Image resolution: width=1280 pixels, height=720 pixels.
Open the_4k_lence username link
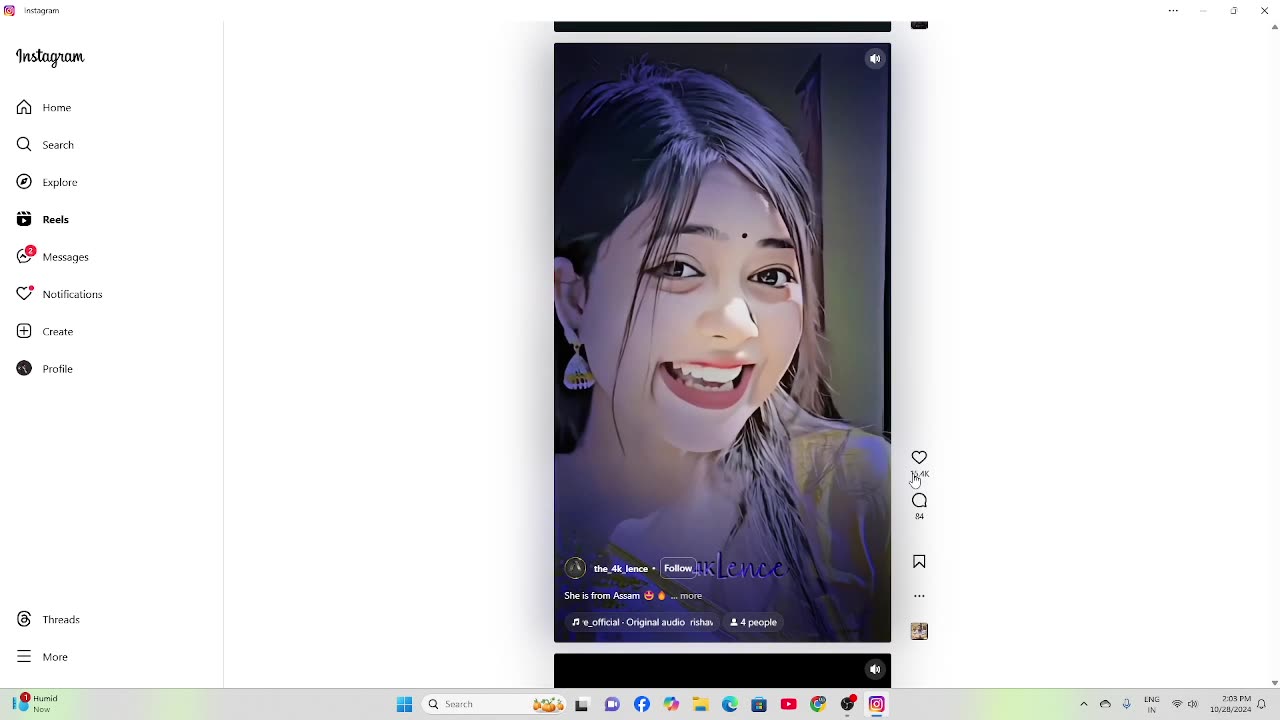621,569
